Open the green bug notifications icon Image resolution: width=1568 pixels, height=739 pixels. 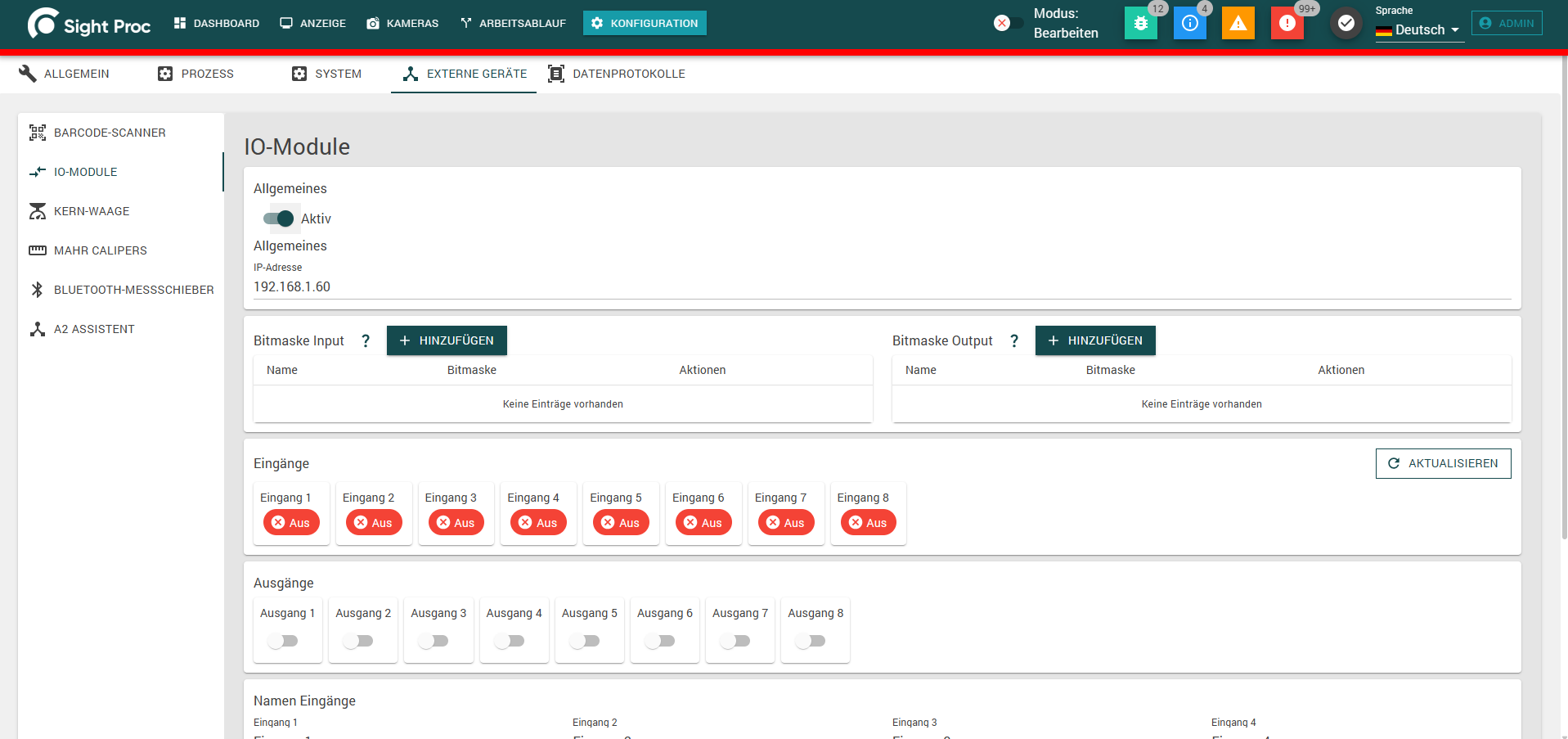[1140, 23]
